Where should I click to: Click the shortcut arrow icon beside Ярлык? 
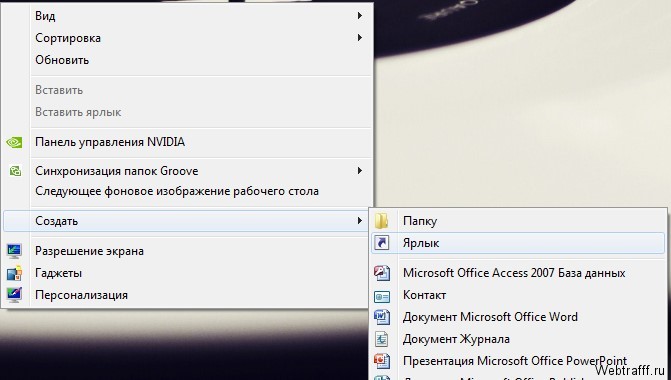pyautogui.click(x=382, y=243)
